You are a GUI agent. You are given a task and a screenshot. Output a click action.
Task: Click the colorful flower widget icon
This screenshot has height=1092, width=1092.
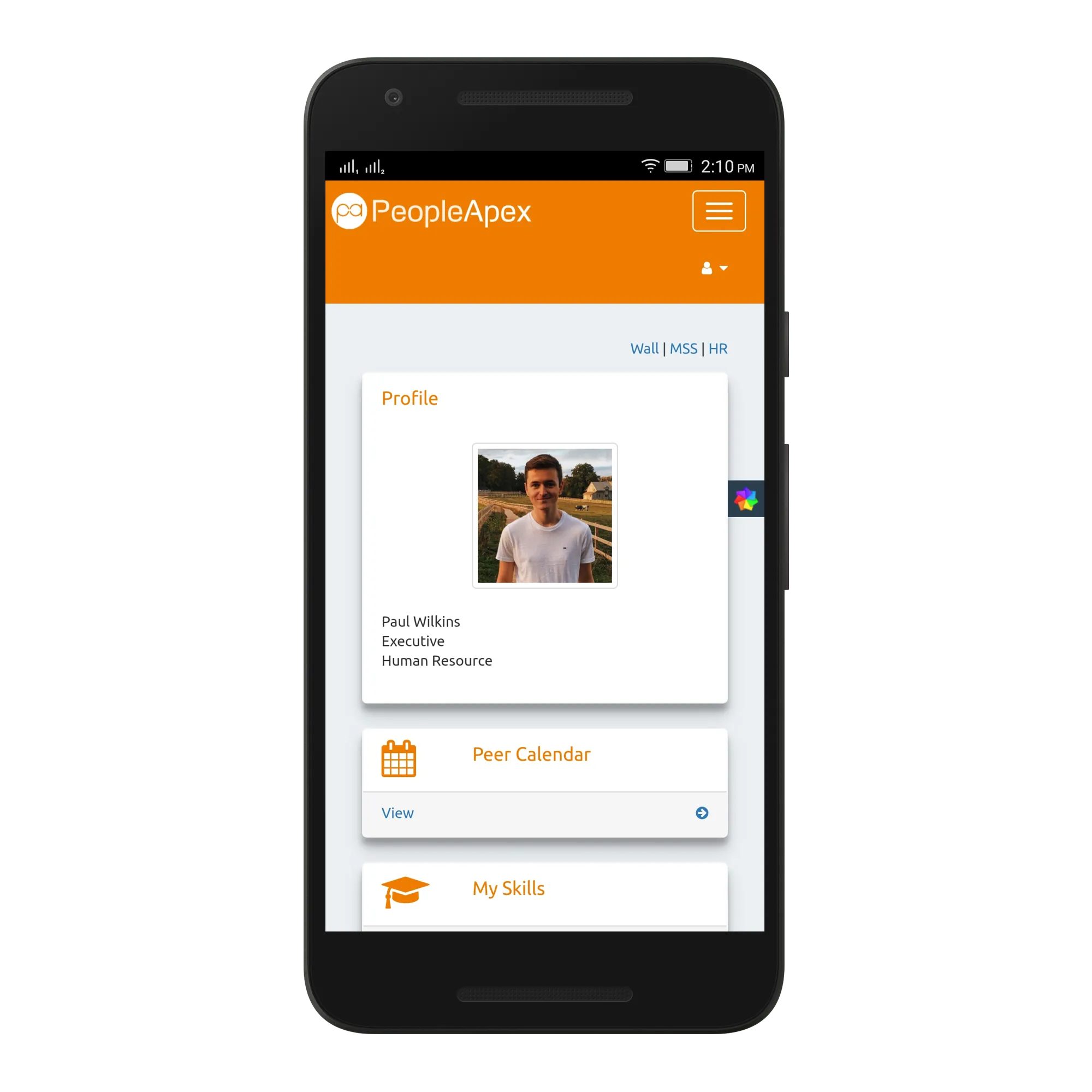point(746,501)
